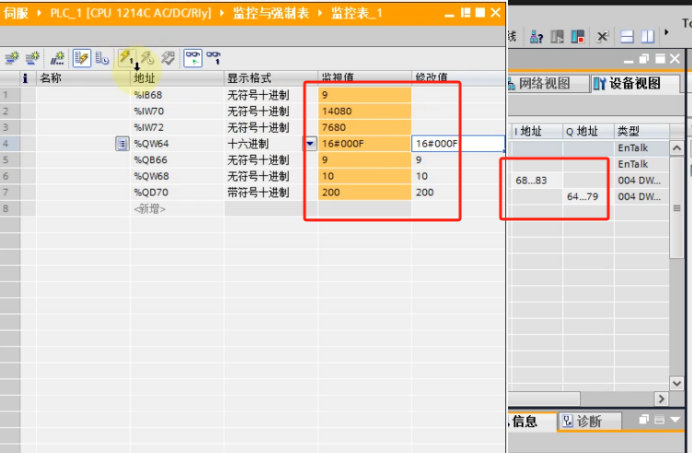Select row header number 8
This screenshot has height=453, width=692.
[x=10, y=209]
